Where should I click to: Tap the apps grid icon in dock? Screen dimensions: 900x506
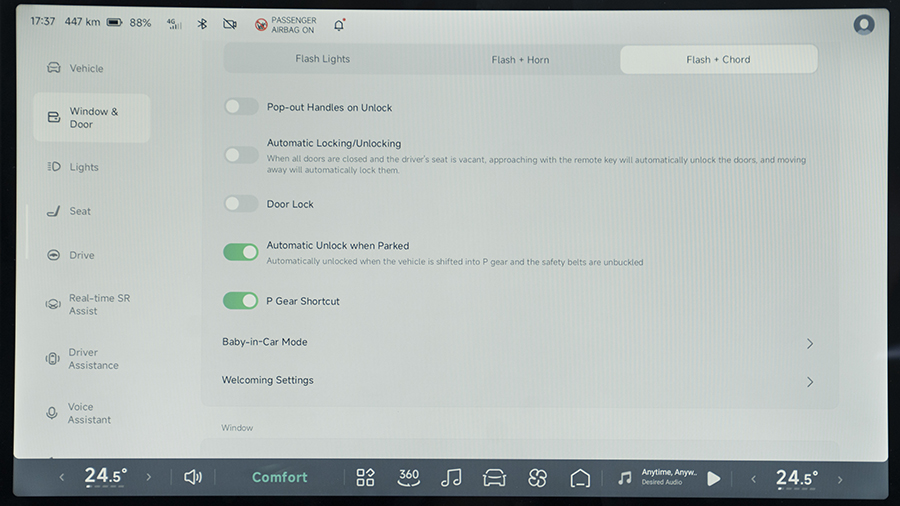[365, 478]
